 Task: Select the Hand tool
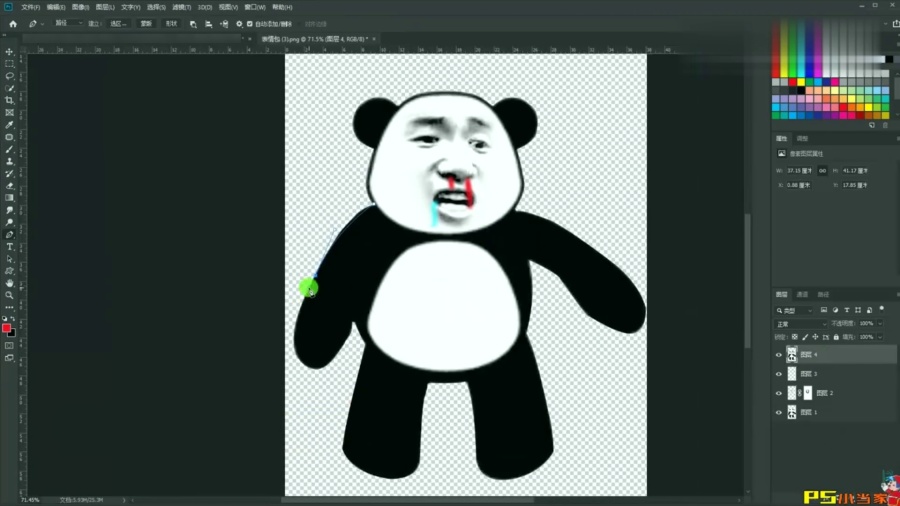click(9, 283)
